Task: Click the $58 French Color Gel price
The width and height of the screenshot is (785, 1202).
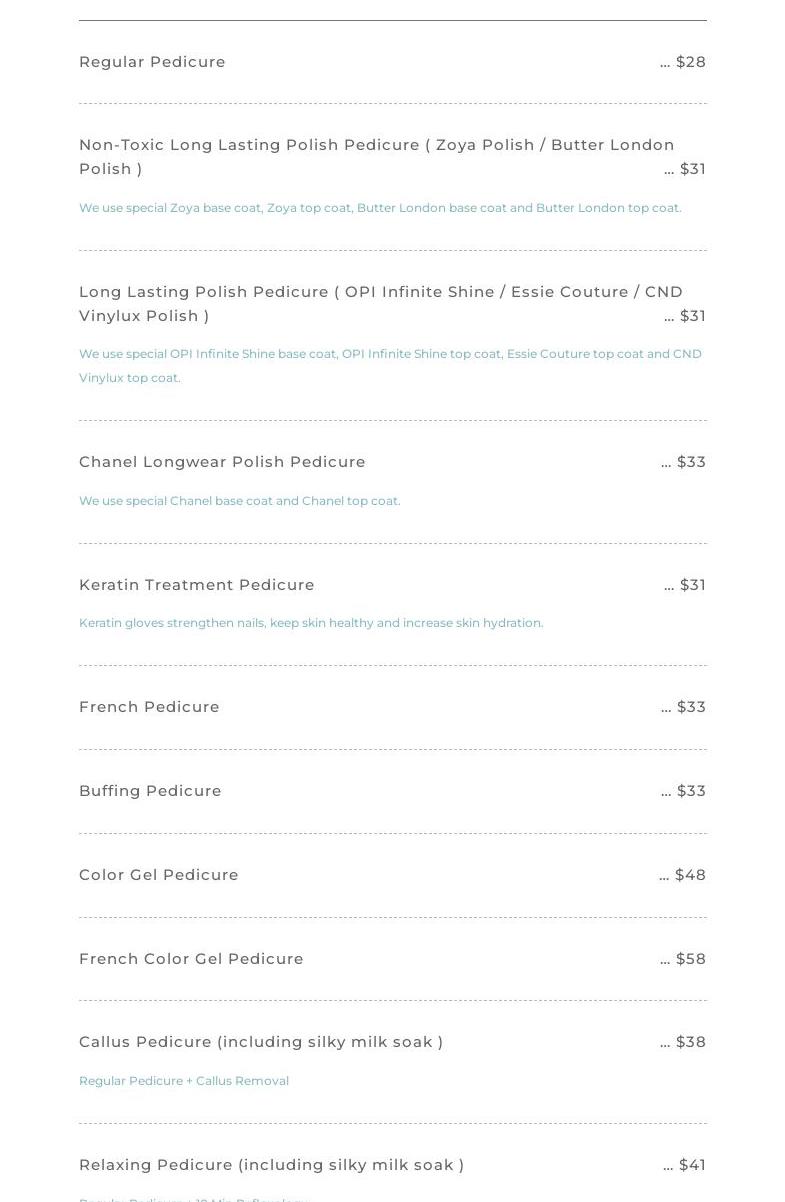Action: pyautogui.click(x=684, y=959)
